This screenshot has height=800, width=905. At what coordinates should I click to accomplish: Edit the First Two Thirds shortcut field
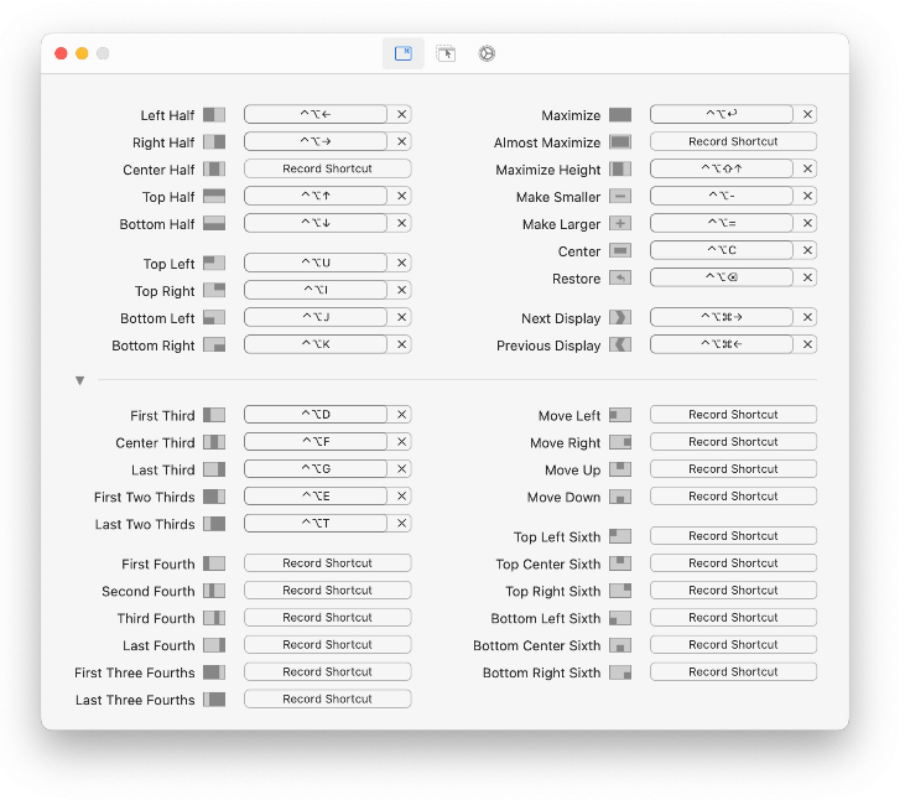(x=316, y=496)
